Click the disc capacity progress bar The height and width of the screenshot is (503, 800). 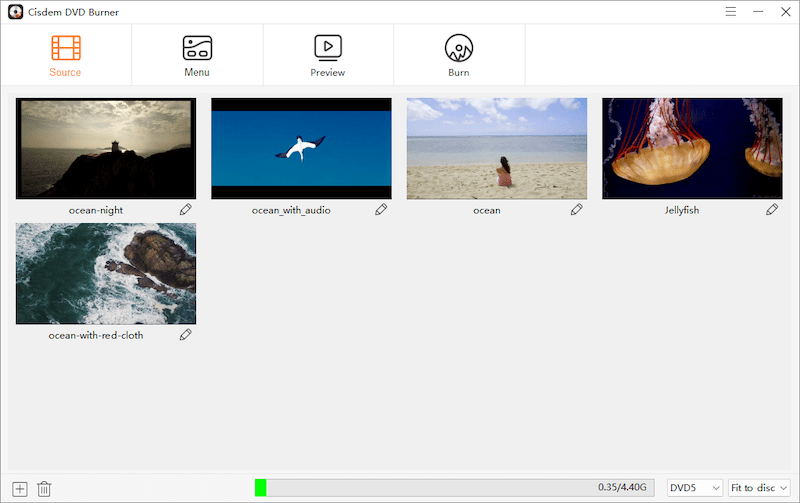point(455,488)
